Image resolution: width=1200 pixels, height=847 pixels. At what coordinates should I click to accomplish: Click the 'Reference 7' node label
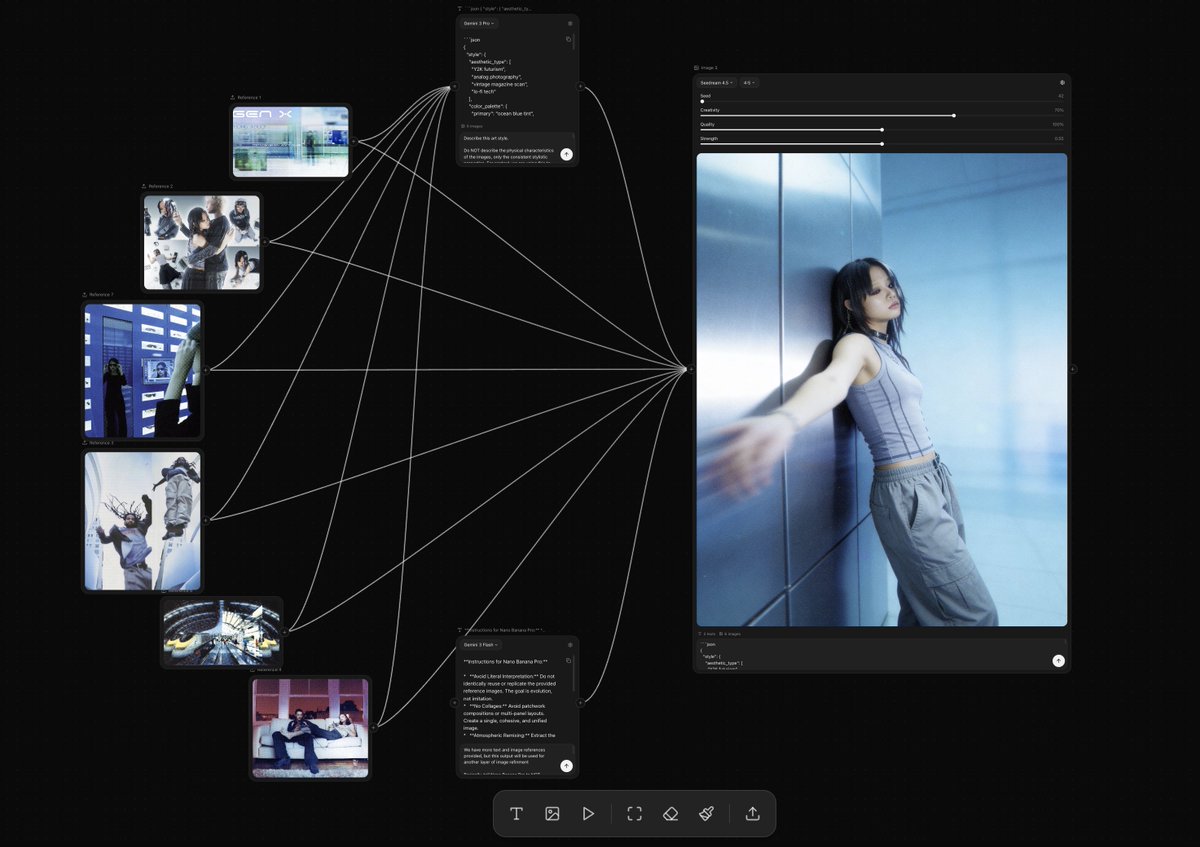[x=99, y=295]
